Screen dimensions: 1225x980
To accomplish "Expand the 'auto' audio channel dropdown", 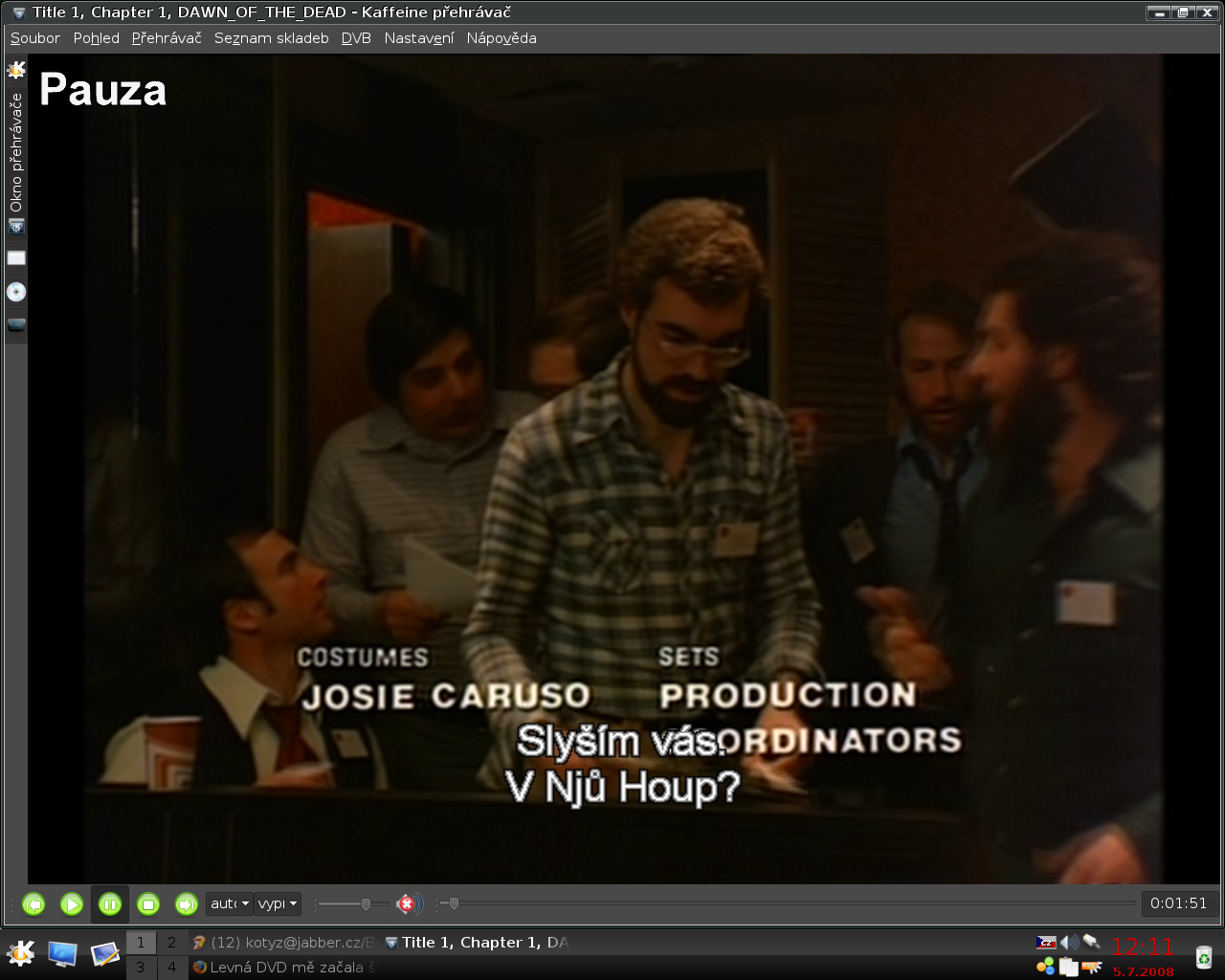I will (x=230, y=903).
